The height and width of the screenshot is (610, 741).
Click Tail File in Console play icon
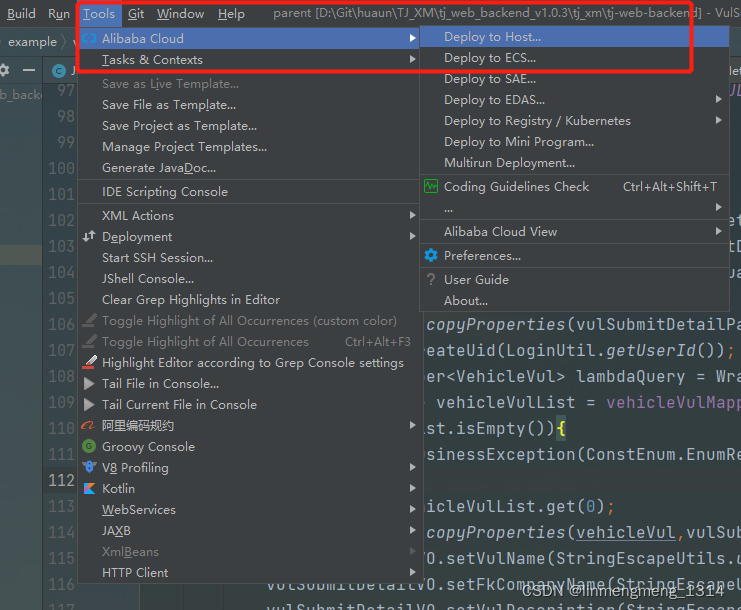pos(89,384)
